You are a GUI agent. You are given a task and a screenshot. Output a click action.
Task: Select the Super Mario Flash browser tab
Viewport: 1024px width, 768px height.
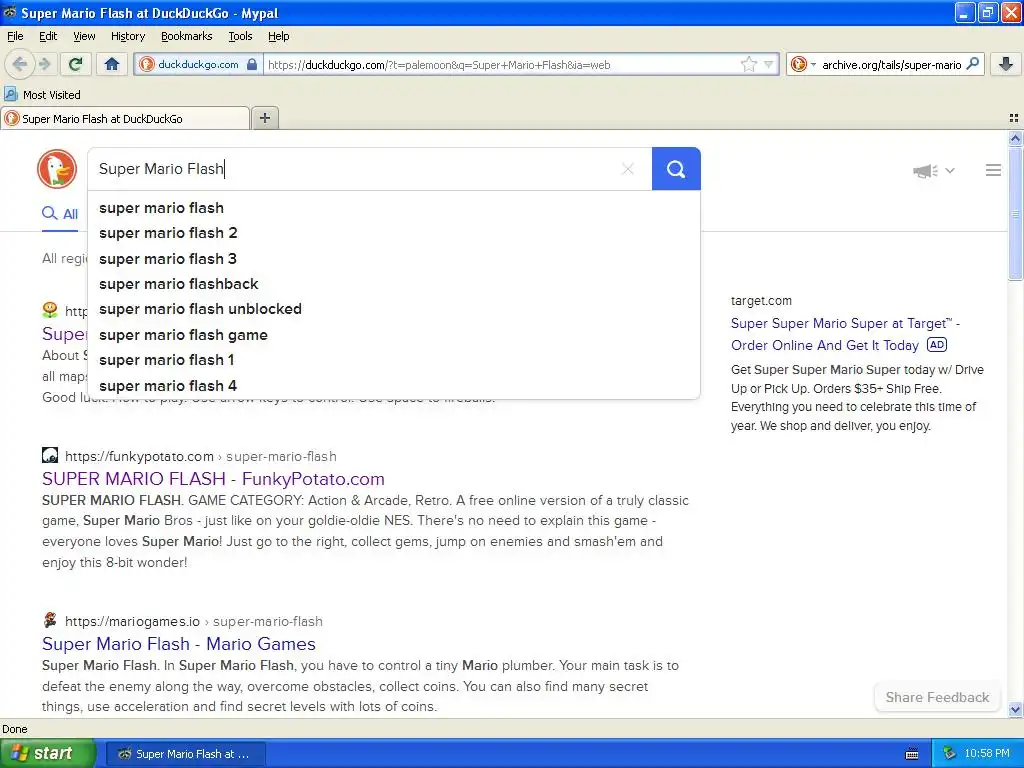click(124, 119)
